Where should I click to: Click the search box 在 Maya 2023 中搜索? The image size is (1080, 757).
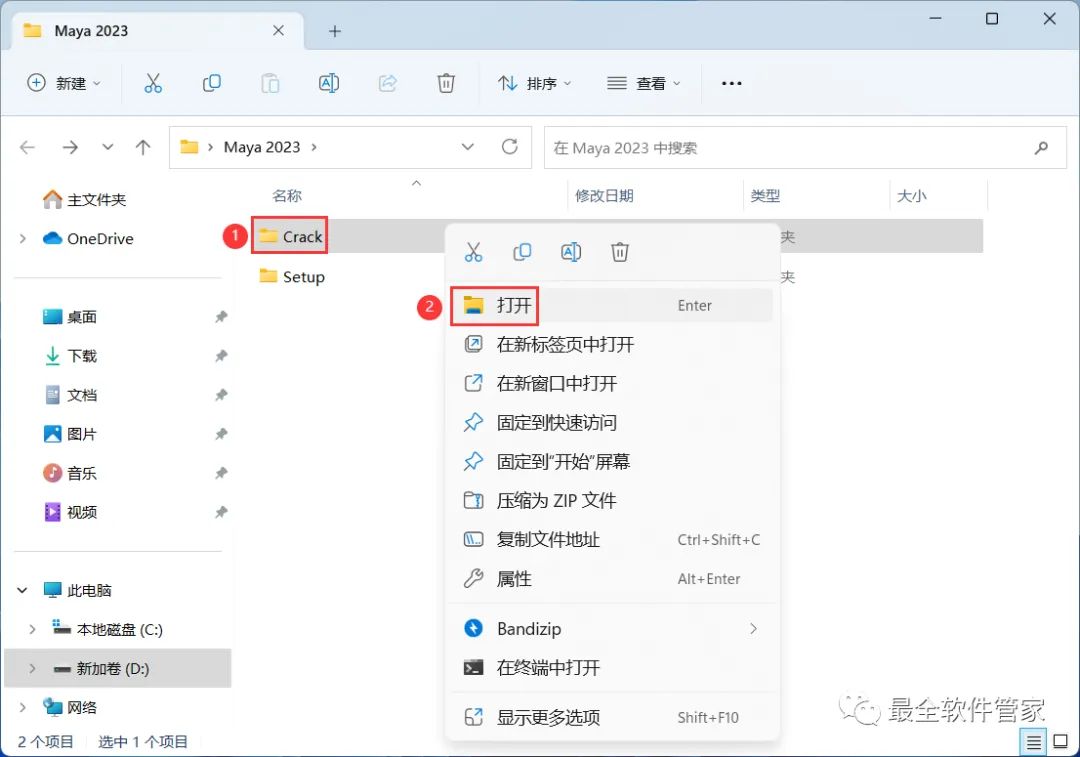(804, 147)
